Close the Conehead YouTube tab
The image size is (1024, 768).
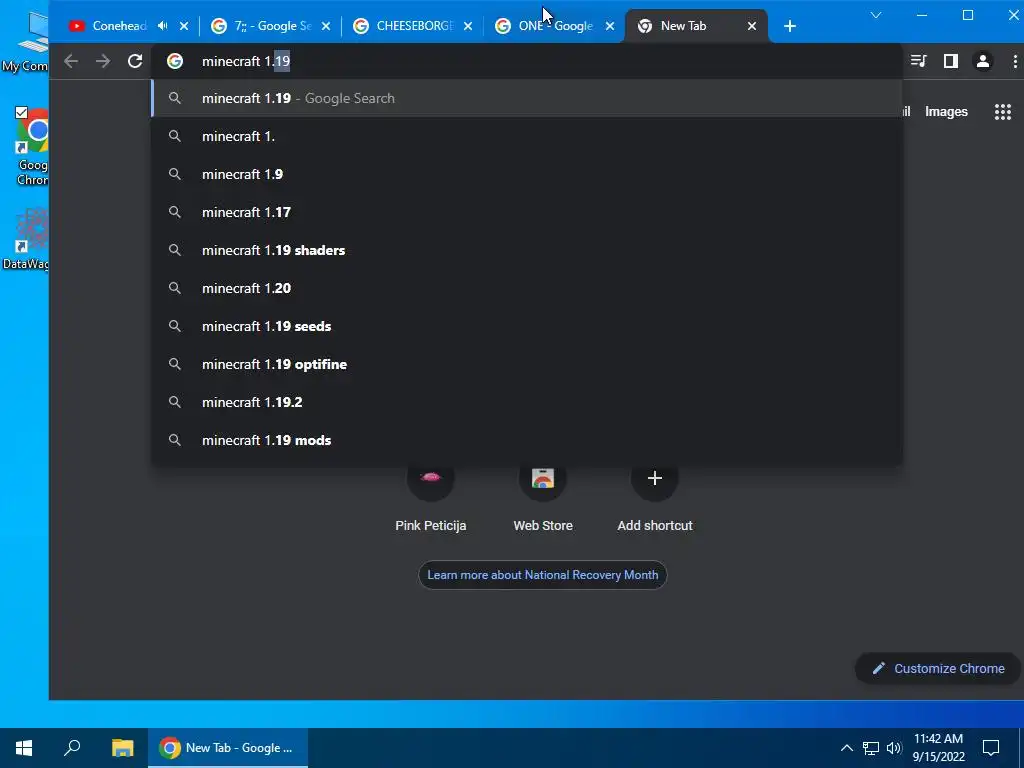click(184, 26)
